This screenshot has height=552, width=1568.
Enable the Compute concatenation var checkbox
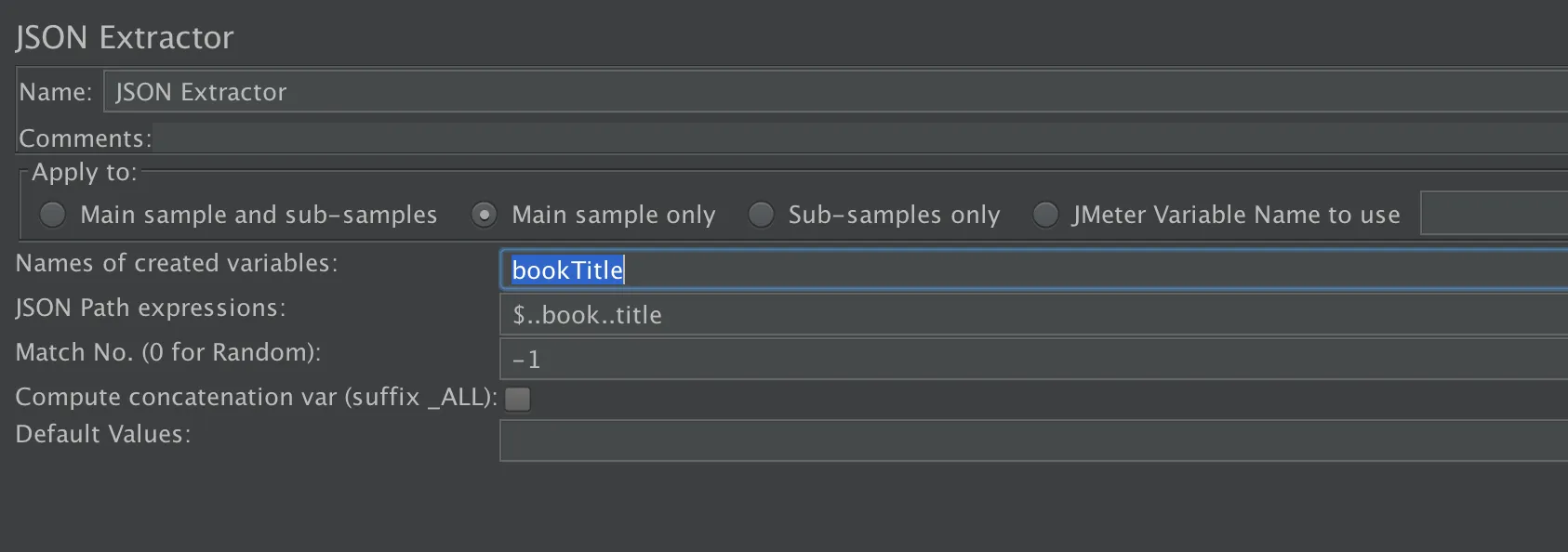point(517,399)
